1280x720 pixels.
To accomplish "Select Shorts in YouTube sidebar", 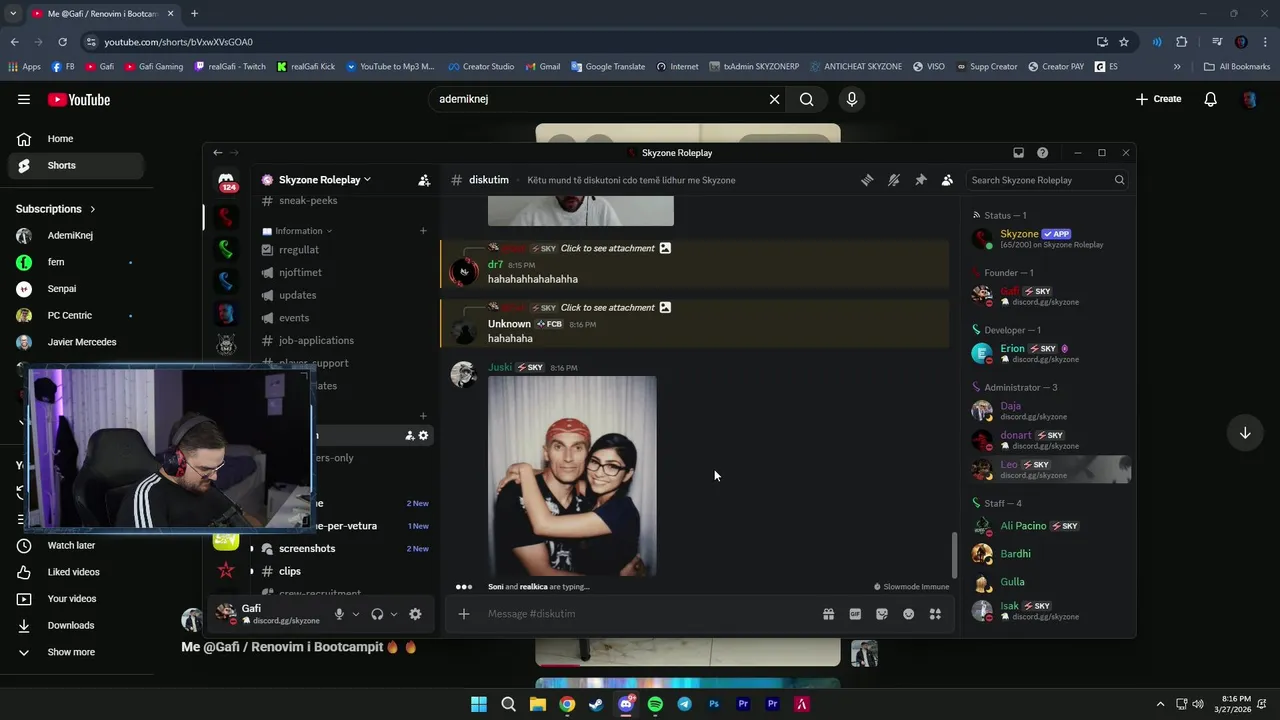I will tap(75, 165).
